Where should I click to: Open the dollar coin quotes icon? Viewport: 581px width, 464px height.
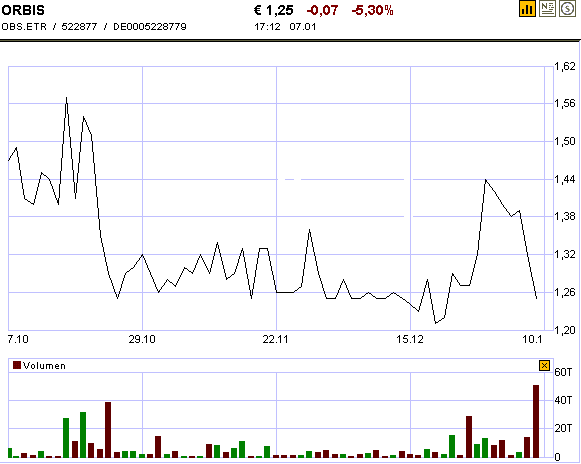click(x=567, y=9)
